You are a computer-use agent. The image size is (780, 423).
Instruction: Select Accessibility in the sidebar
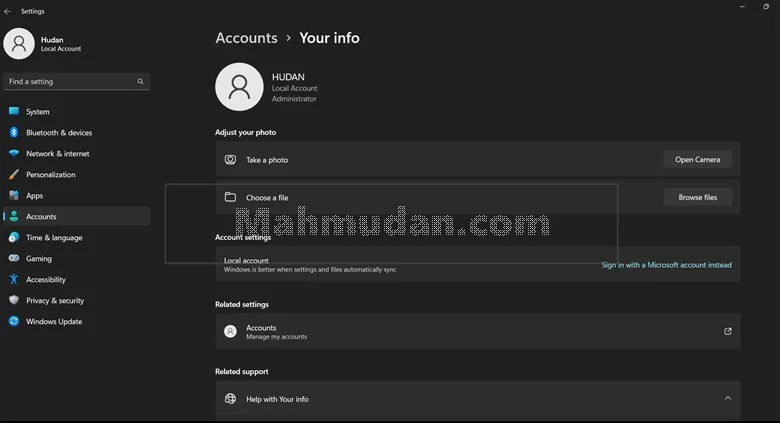[77, 280]
